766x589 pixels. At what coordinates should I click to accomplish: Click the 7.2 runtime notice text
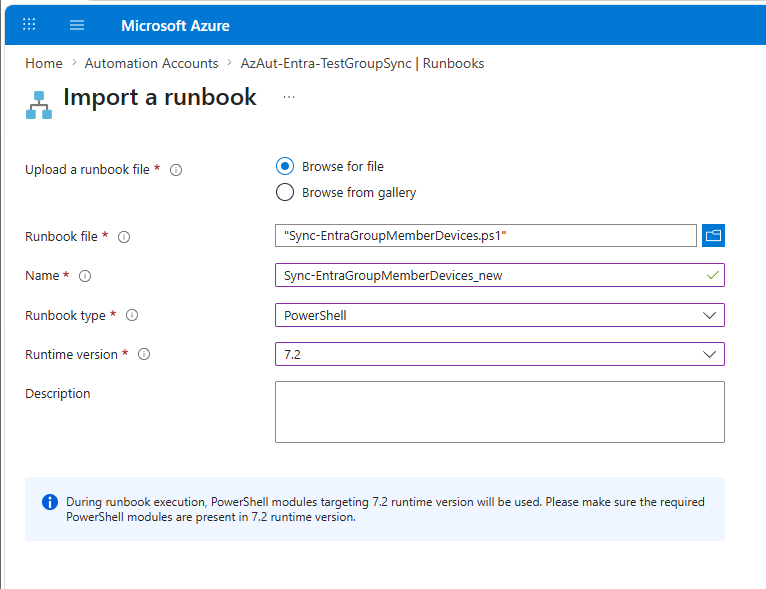385,509
